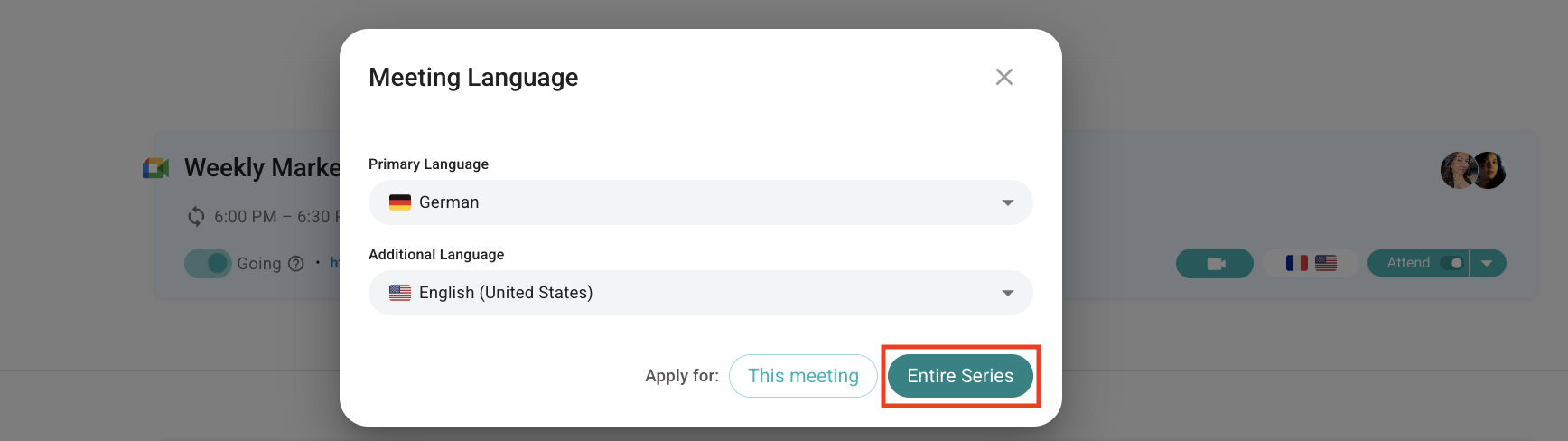Click the green video camera button
Screen dimensions: 1568x441
pos(1215,263)
